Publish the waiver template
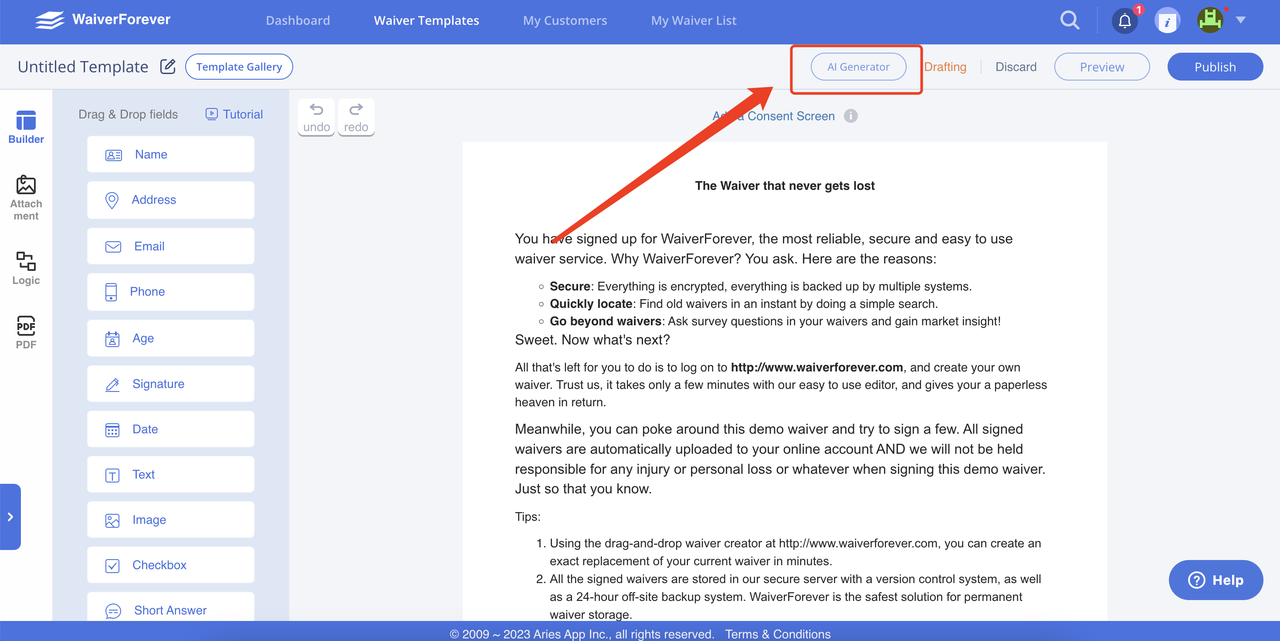 click(1215, 67)
